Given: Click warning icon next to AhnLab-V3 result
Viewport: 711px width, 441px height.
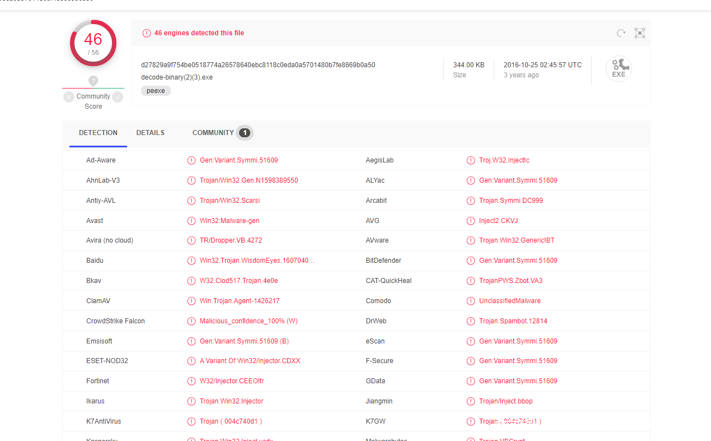Looking at the screenshot, I should [x=191, y=180].
